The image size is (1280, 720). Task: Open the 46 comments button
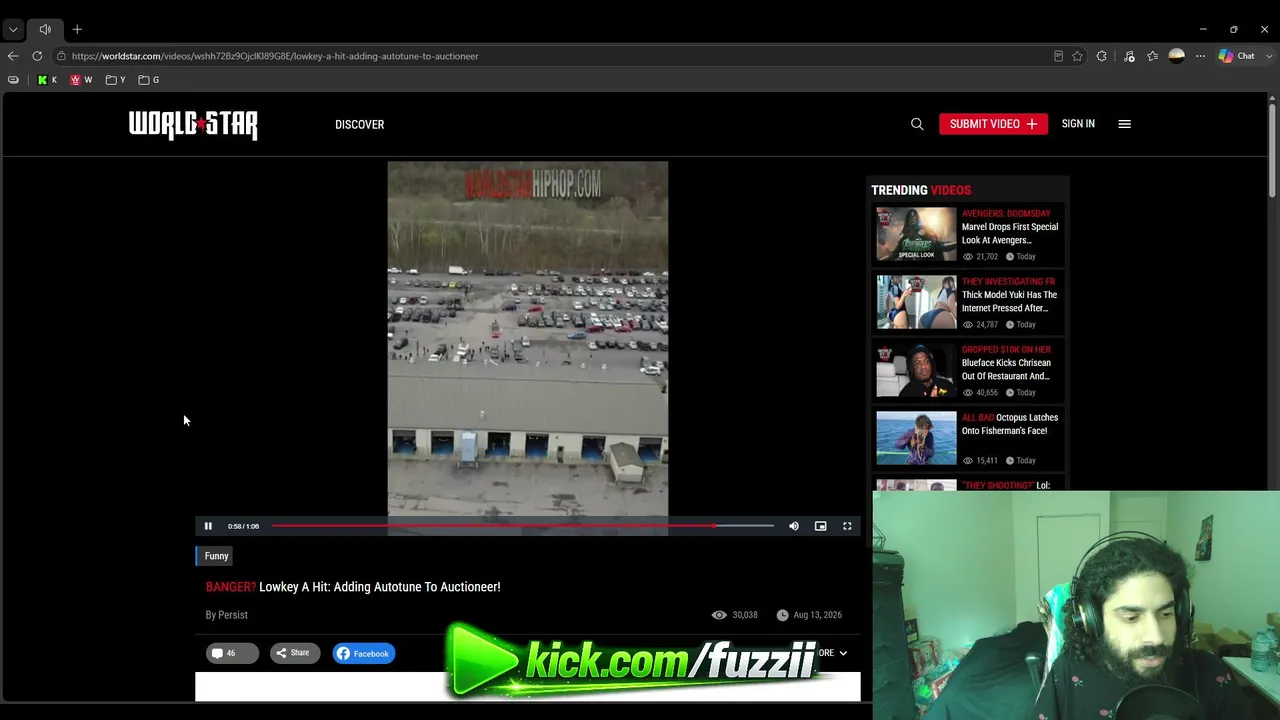coord(232,653)
